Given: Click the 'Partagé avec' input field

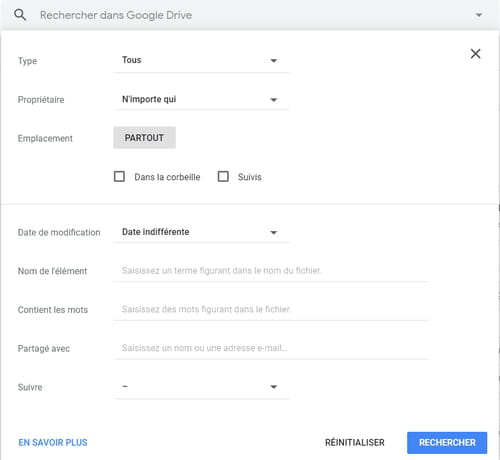Looking at the screenshot, I should pyautogui.click(x=271, y=348).
